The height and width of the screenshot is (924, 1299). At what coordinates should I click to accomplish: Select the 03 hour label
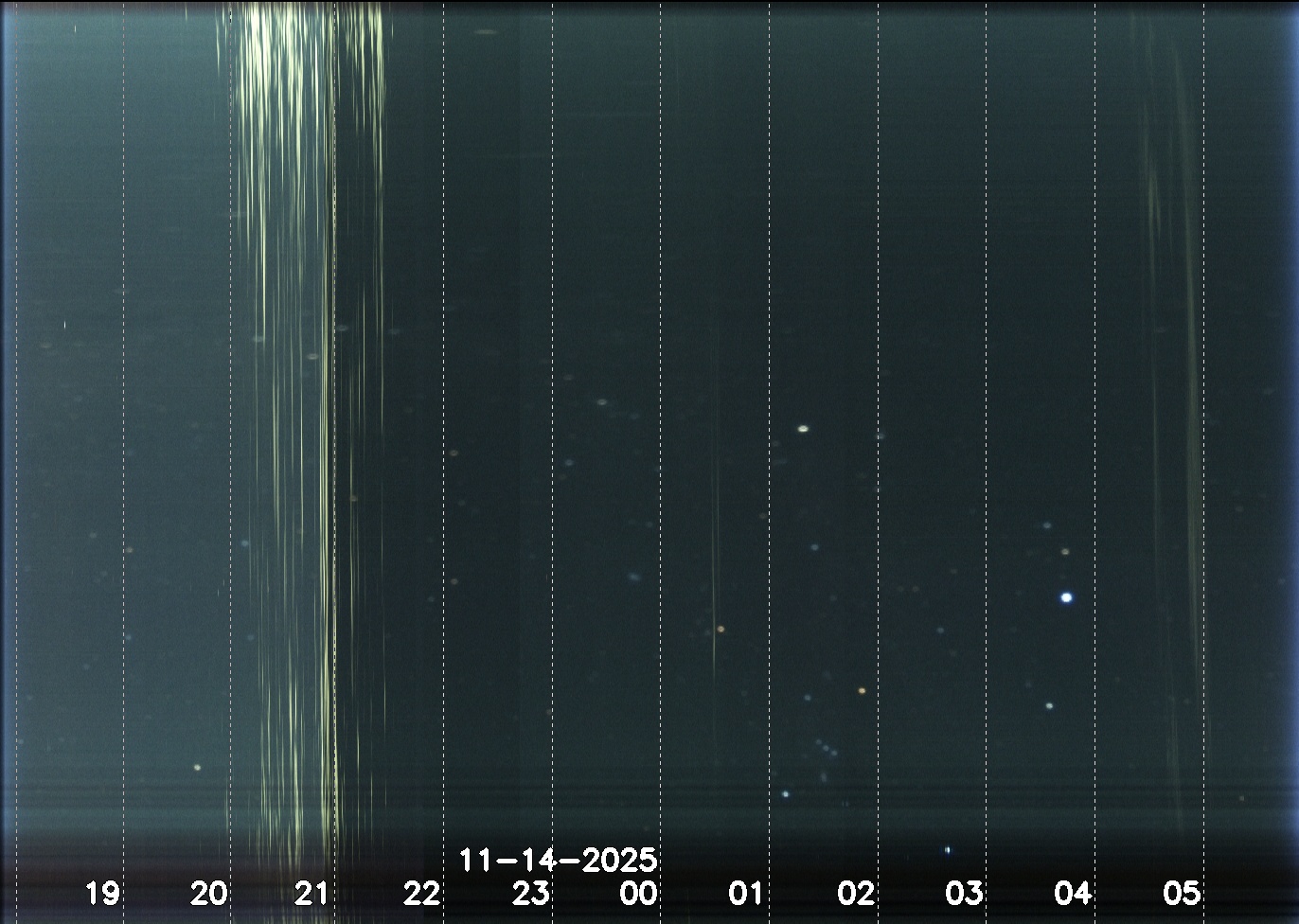click(964, 893)
